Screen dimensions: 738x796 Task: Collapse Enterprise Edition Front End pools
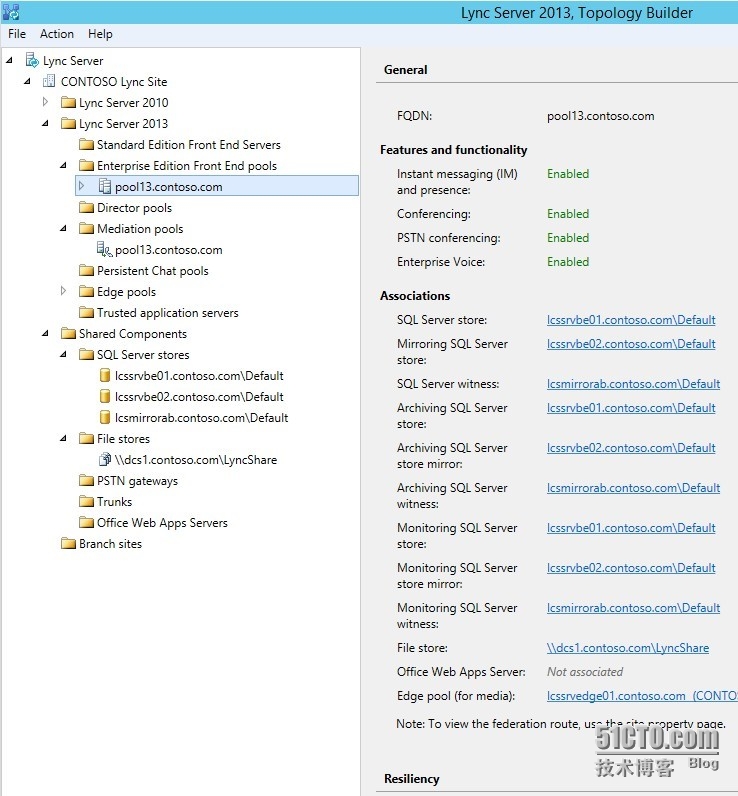tap(63, 165)
